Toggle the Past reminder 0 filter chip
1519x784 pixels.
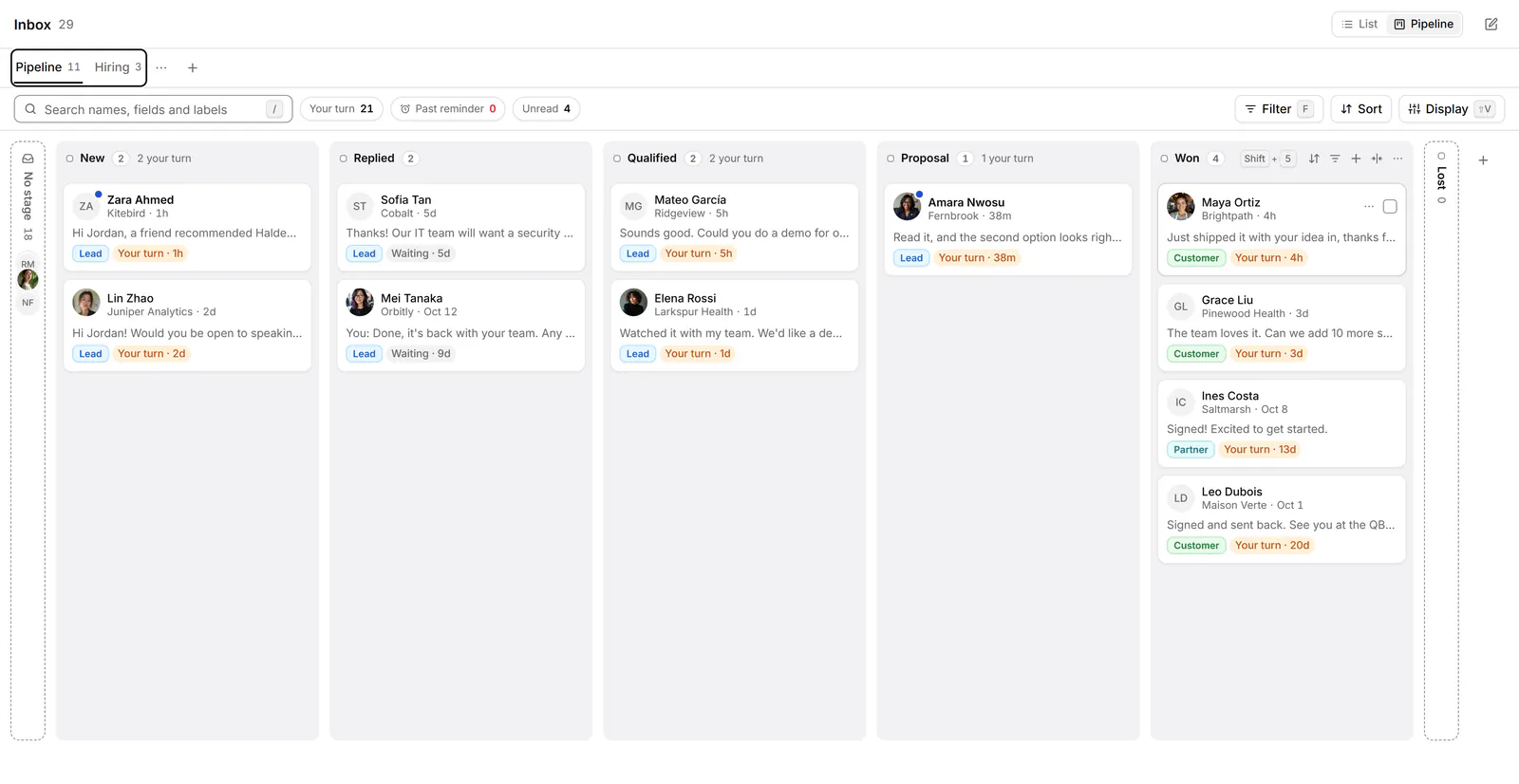click(447, 109)
